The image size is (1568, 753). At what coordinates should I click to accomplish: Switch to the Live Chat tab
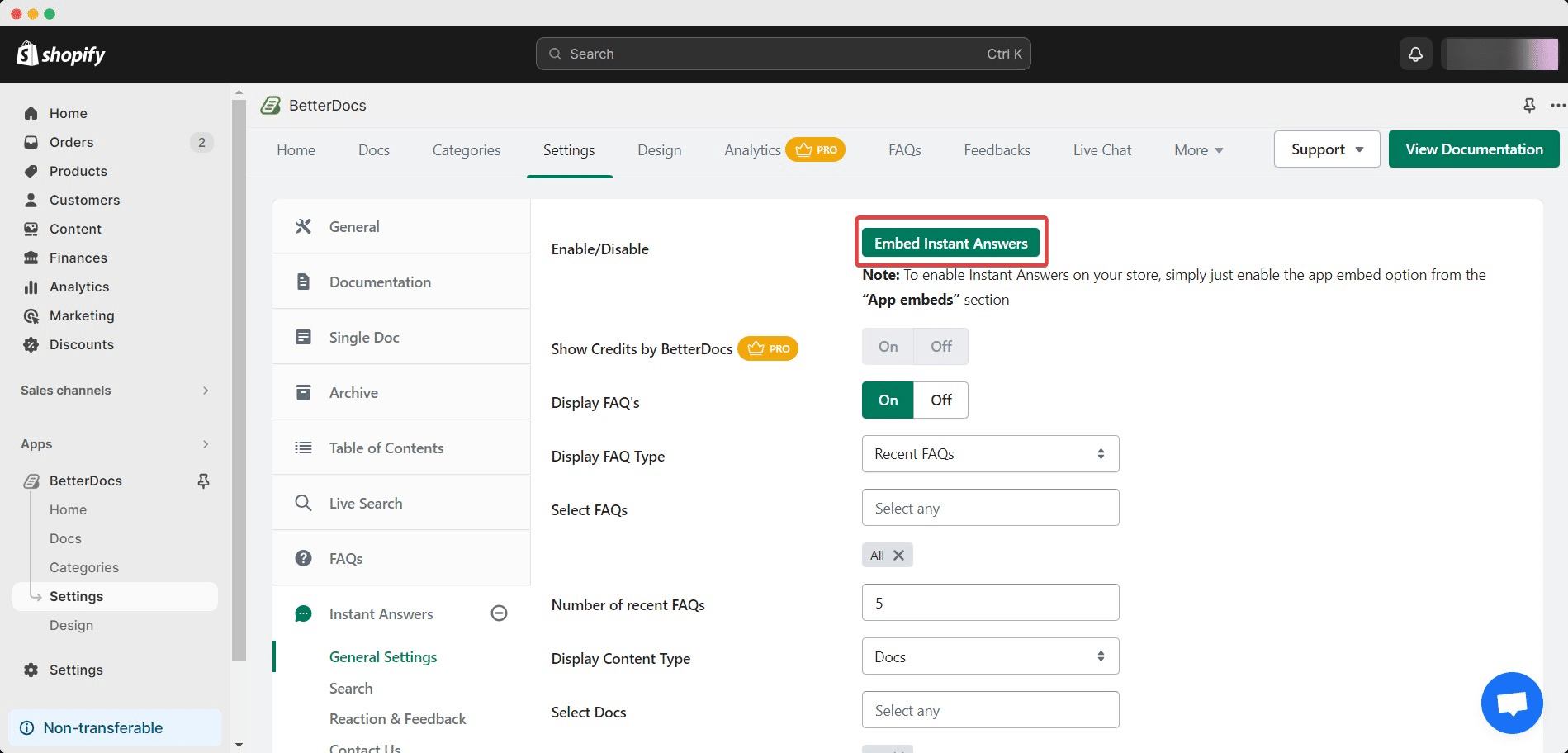(1102, 150)
